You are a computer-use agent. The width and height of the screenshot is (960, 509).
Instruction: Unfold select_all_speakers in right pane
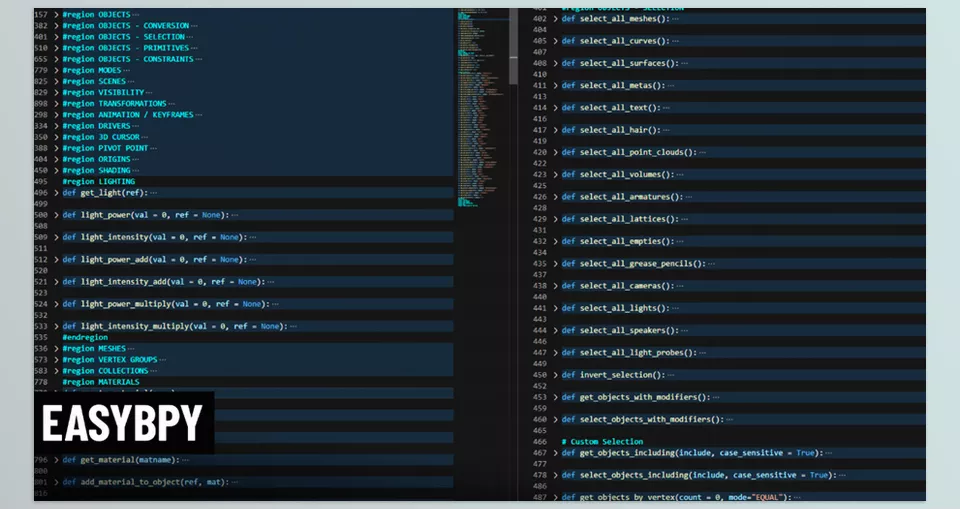(556, 330)
